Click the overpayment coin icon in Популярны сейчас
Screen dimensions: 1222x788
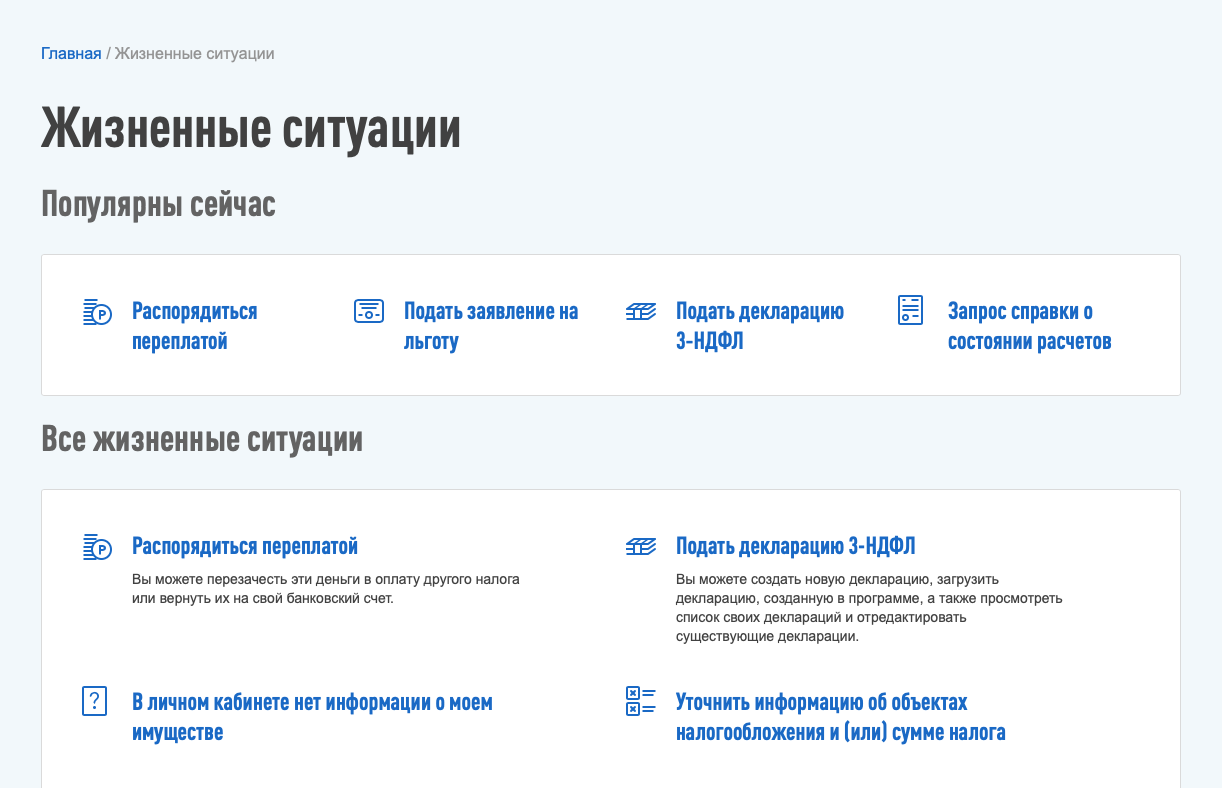coord(97,312)
